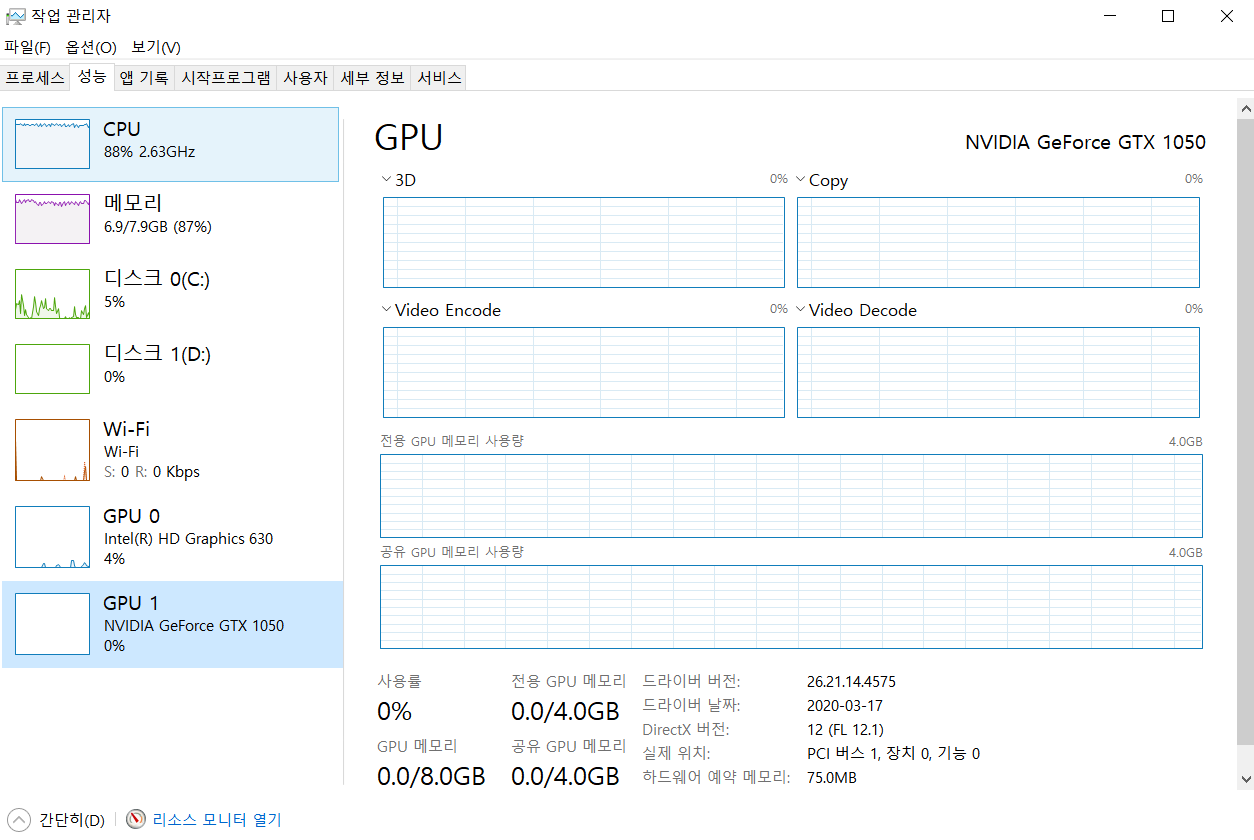Click the 0.0/8.0GB GPU memory value
The image size is (1254, 840).
[431, 776]
